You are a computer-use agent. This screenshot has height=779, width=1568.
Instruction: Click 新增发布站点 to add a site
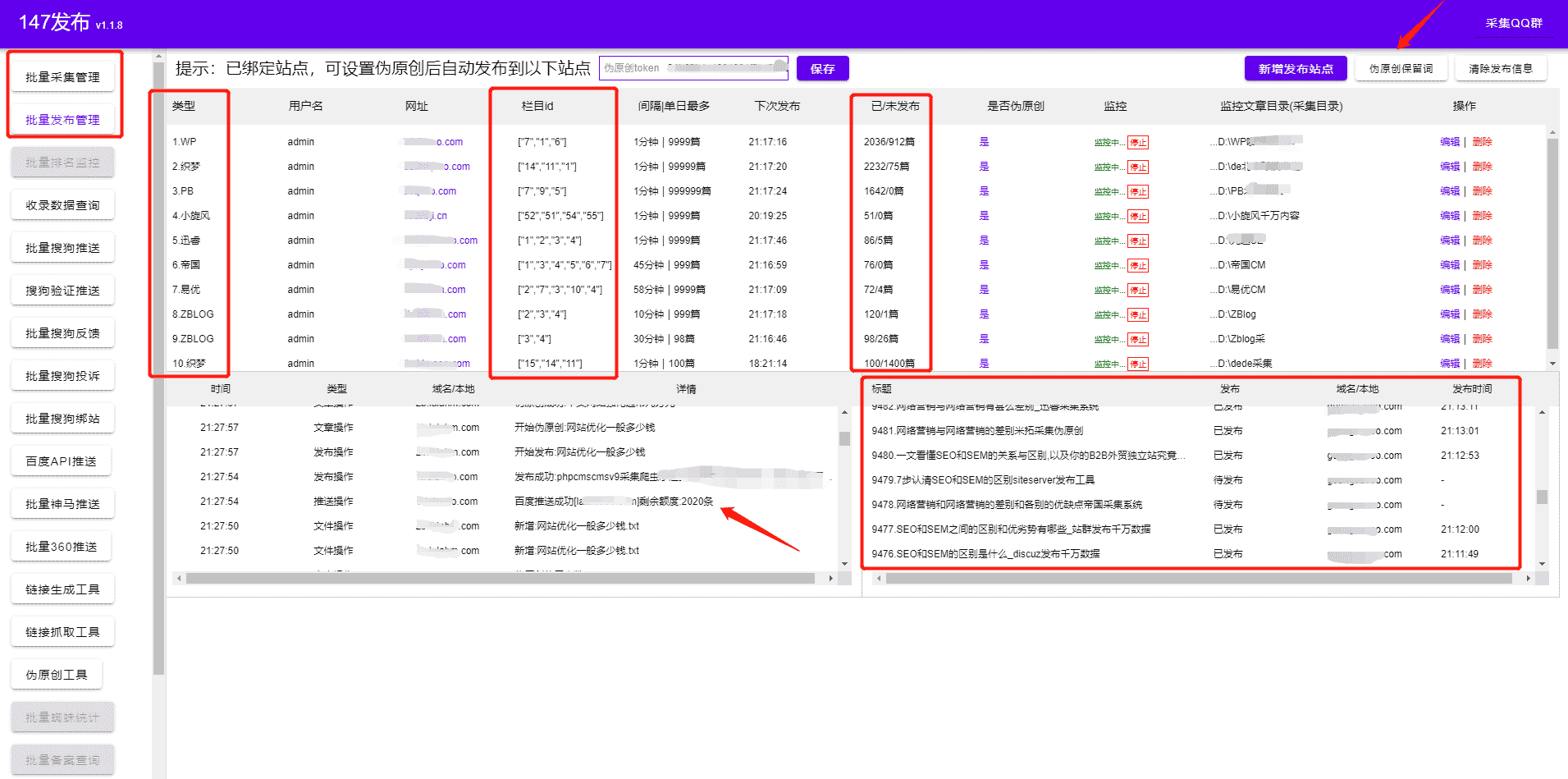click(1296, 68)
